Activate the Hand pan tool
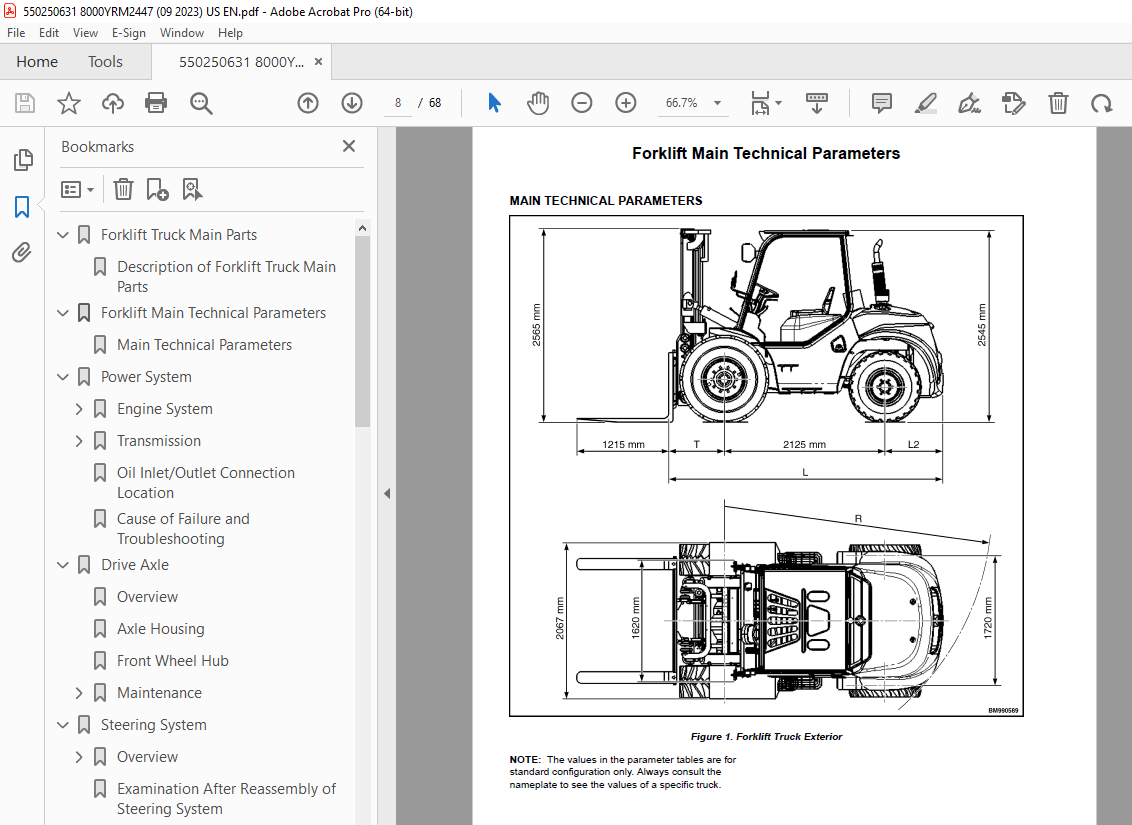 coord(538,103)
